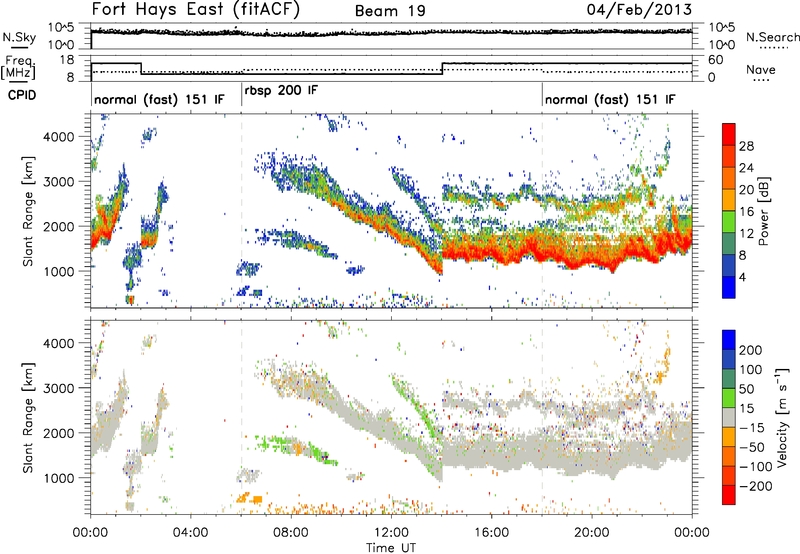Click the '4000' range tick of the power panel

(x=58, y=137)
